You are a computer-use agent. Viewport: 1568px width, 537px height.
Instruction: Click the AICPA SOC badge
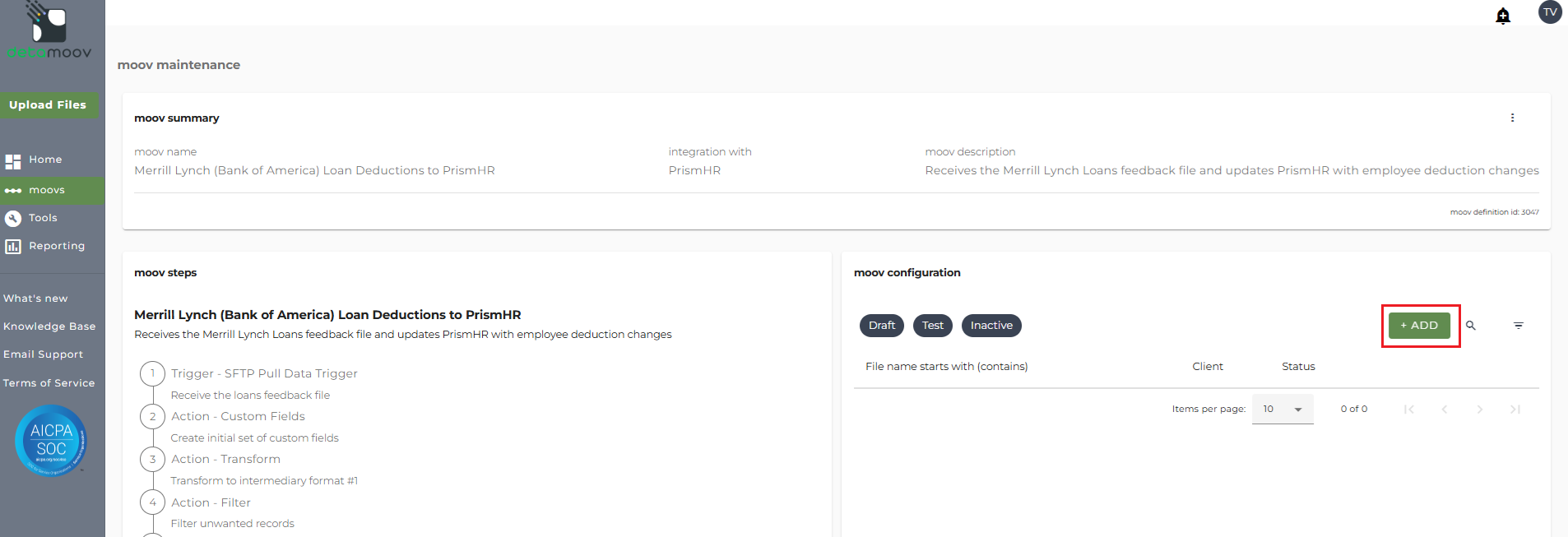51,441
